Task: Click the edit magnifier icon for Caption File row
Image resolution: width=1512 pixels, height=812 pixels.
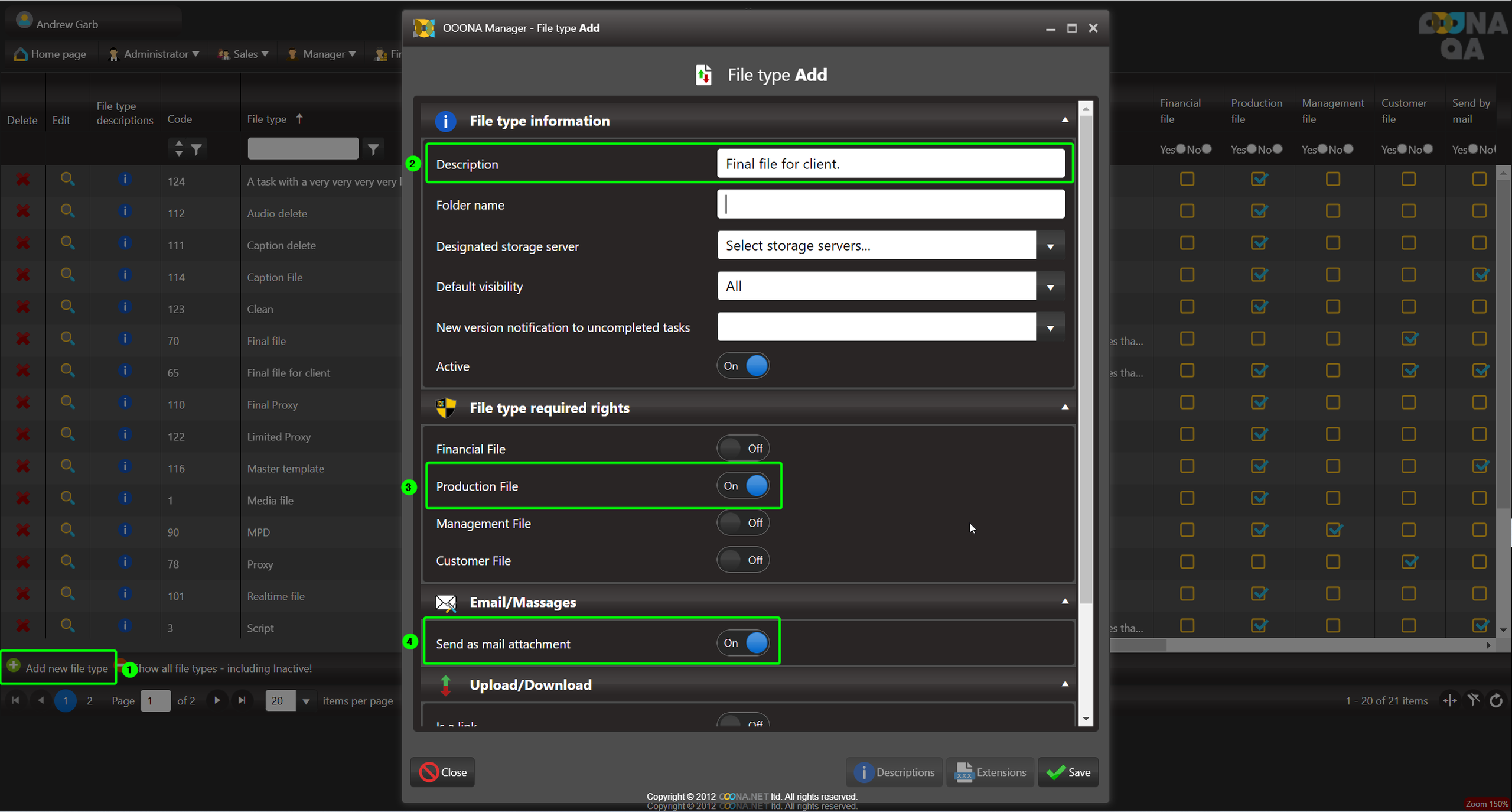Action: coord(67,275)
